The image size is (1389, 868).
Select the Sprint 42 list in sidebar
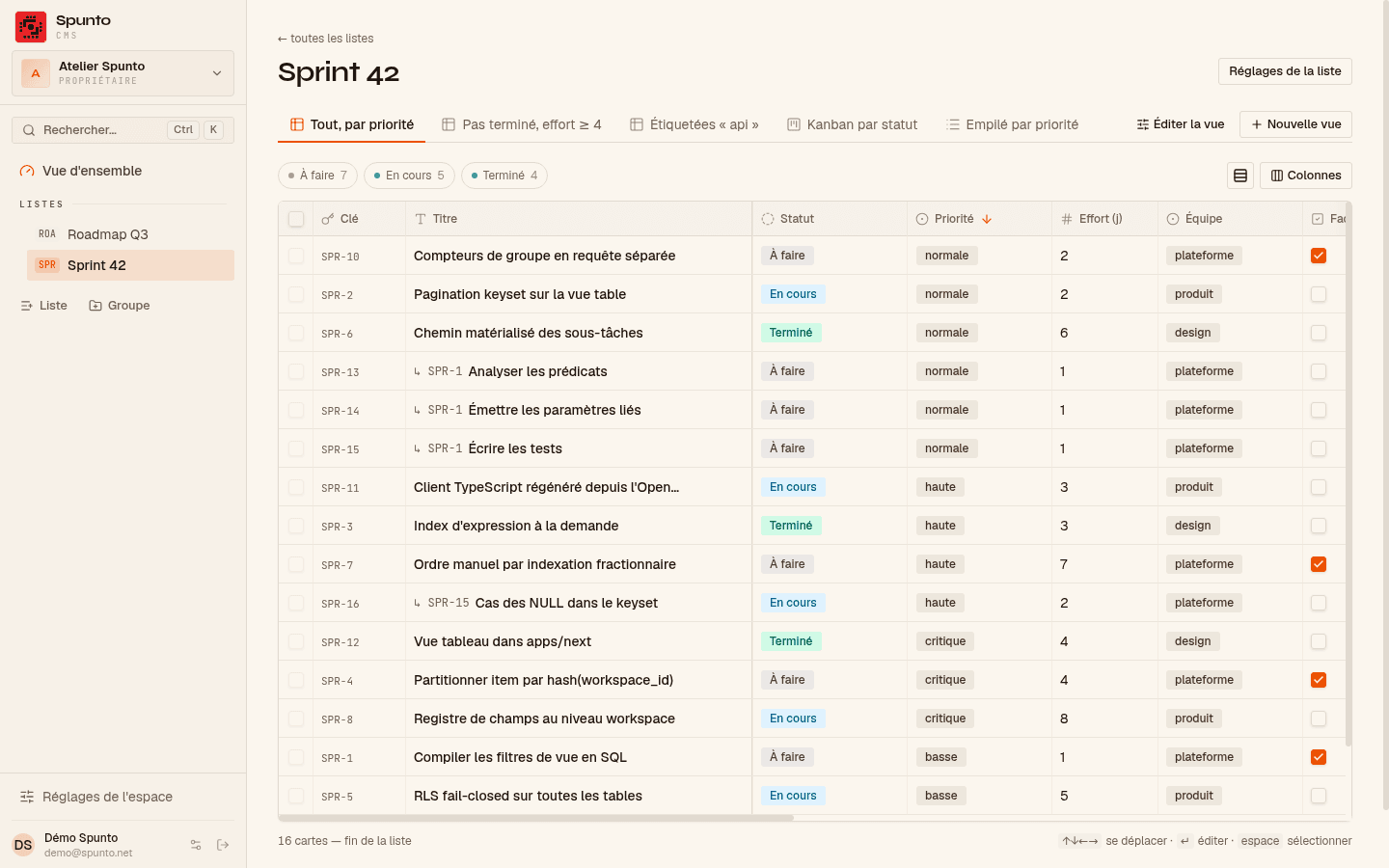pos(130,265)
